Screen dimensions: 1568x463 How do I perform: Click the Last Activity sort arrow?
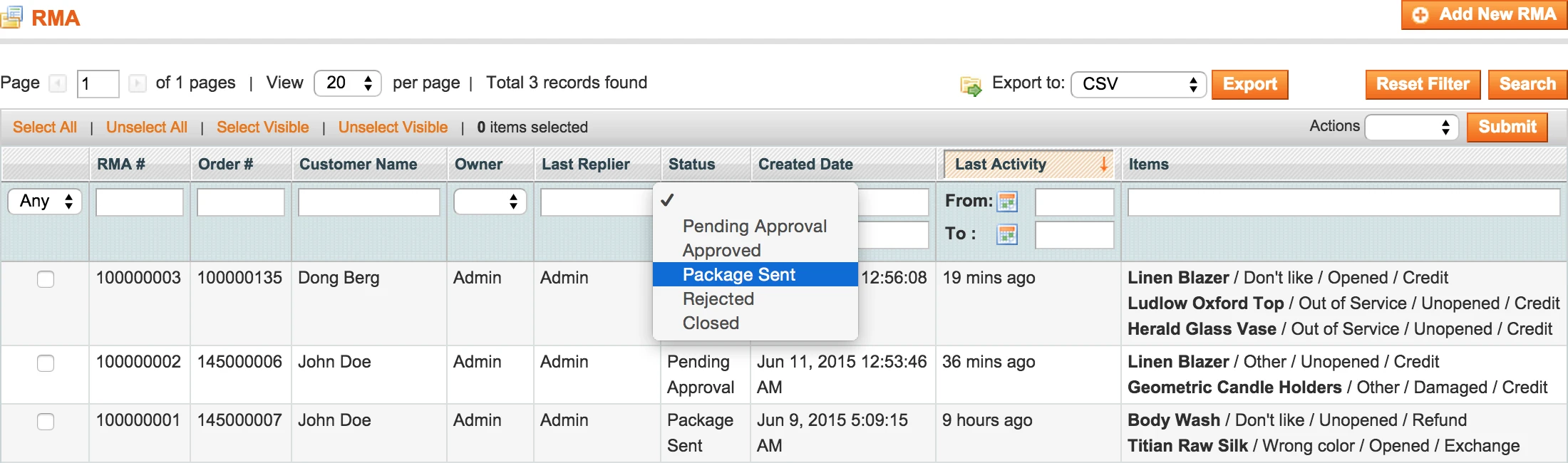coord(1103,165)
